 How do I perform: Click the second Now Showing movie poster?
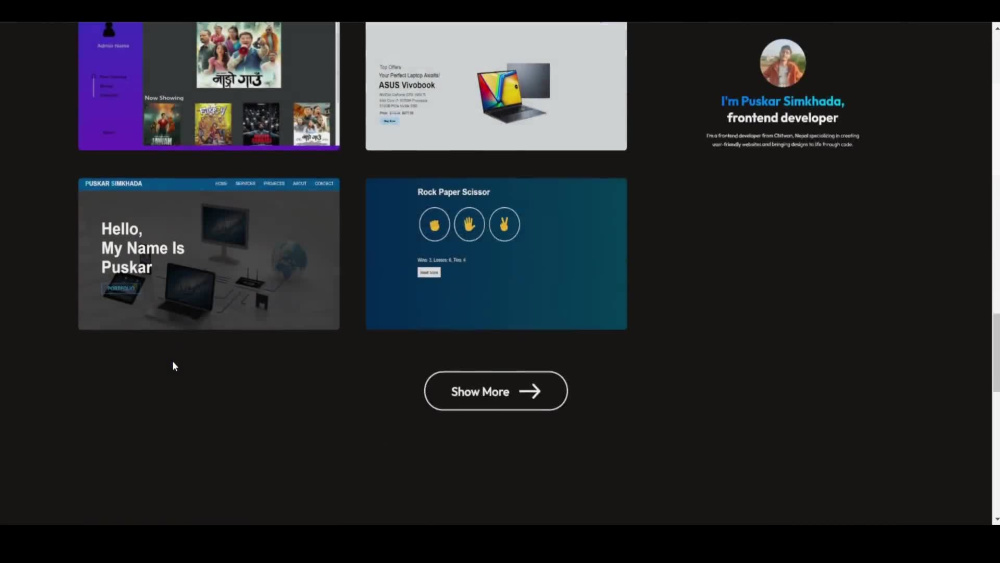point(213,124)
